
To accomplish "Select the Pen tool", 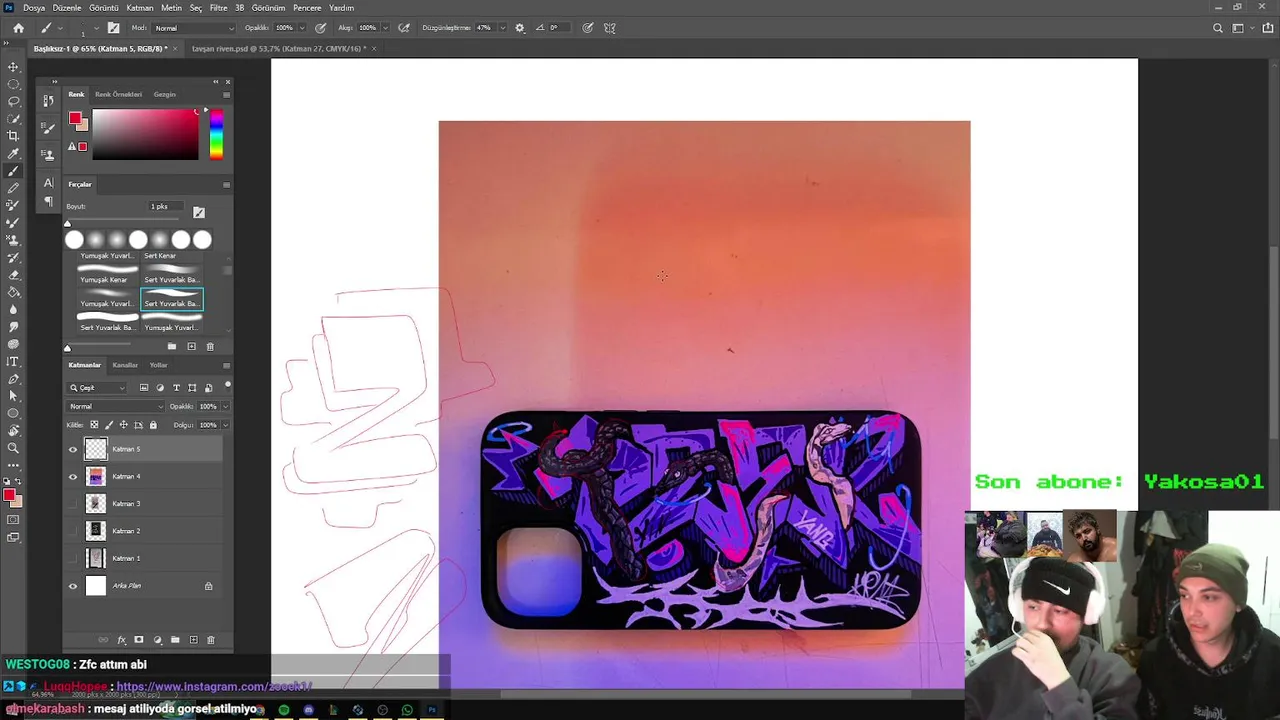I will [x=13, y=379].
